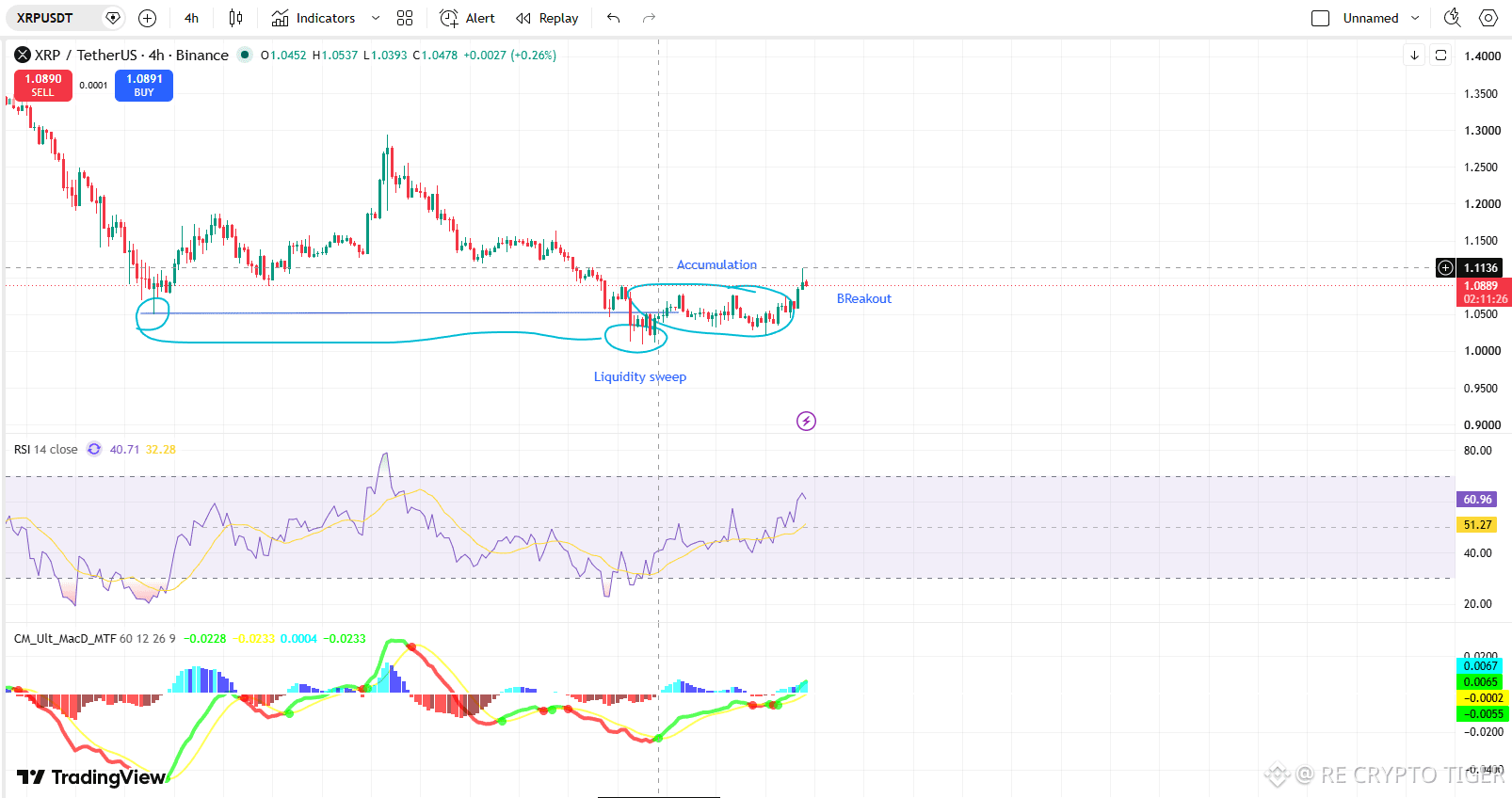Viewport: 1512px width, 798px height.
Task: Click the H1.0537 high value in the legend
Action: point(335,56)
